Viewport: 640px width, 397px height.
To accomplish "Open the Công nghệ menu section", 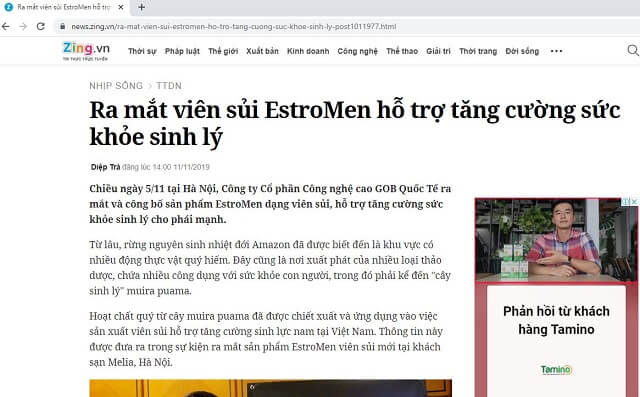I will coord(358,51).
